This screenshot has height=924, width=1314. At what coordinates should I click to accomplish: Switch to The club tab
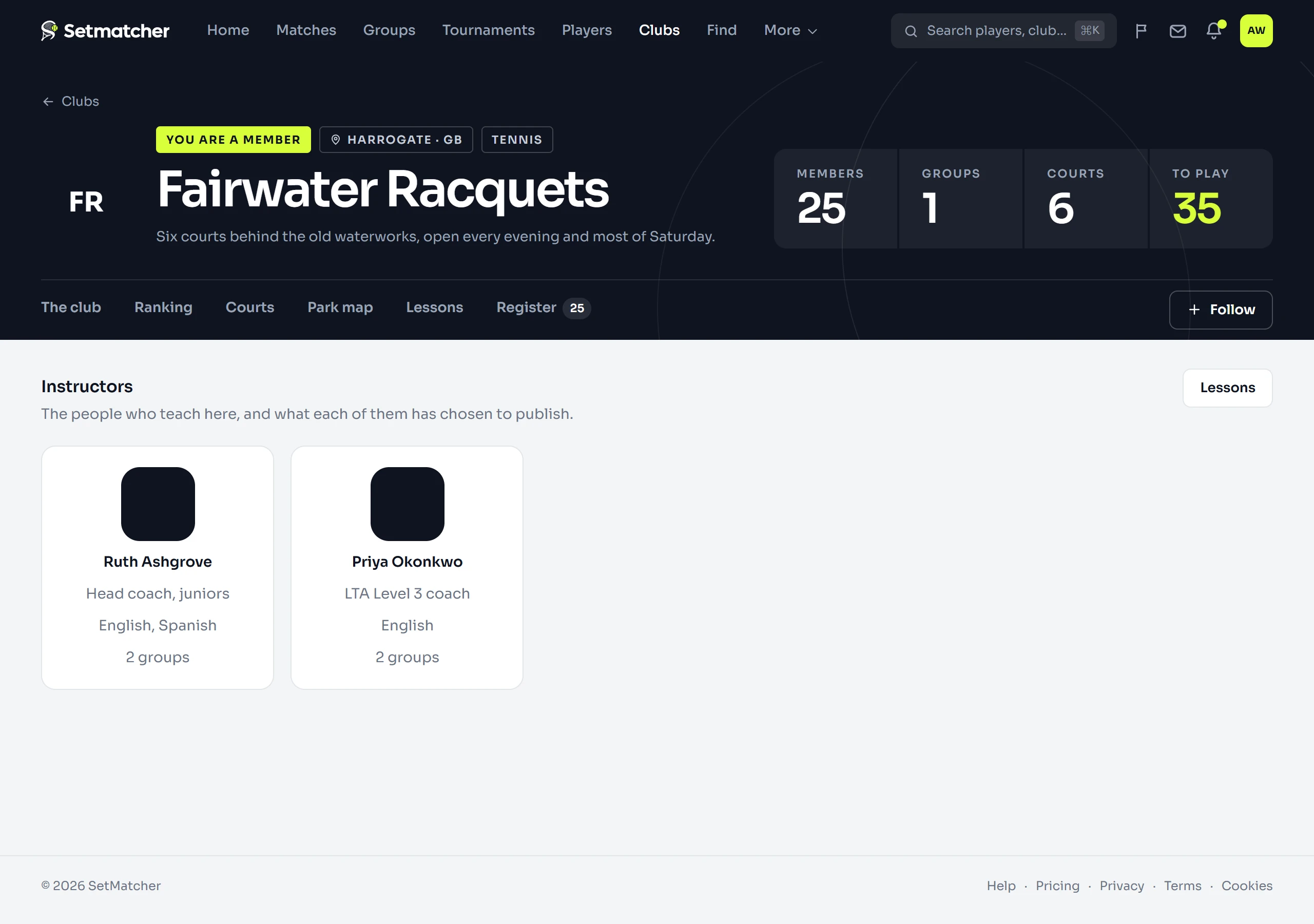71,307
